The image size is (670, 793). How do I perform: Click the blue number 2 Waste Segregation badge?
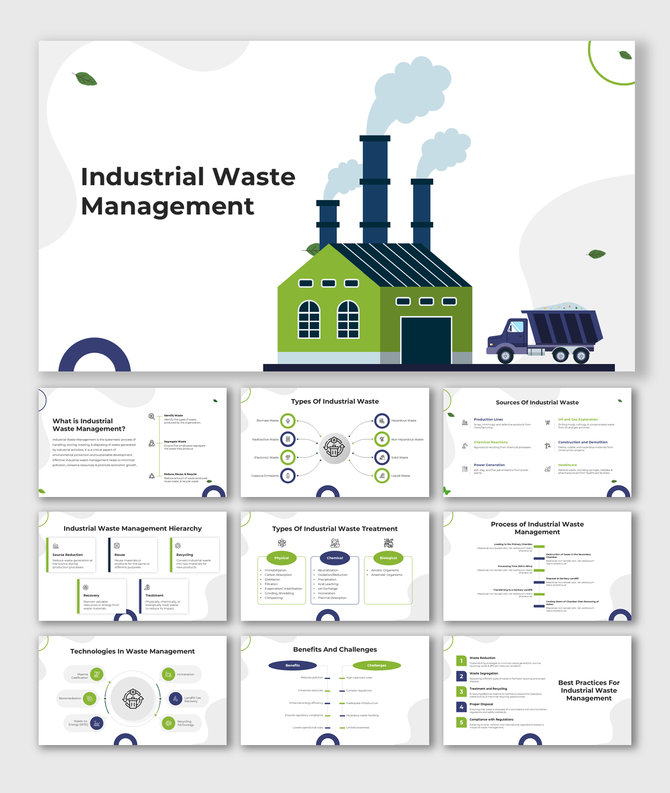point(461,676)
